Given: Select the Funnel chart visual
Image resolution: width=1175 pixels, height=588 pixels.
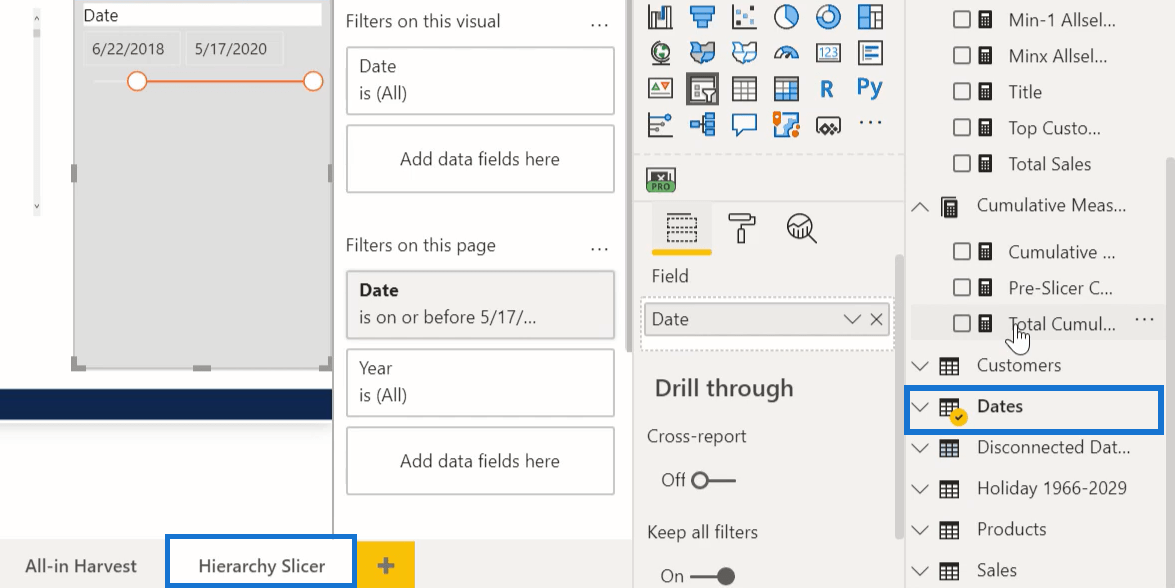Looking at the screenshot, I should click(x=702, y=16).
